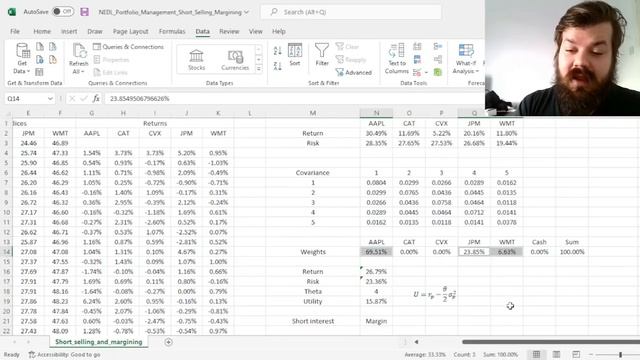Click the formula bar value
The width and height of the screenshot is (640, 360).
pos(140,98)
